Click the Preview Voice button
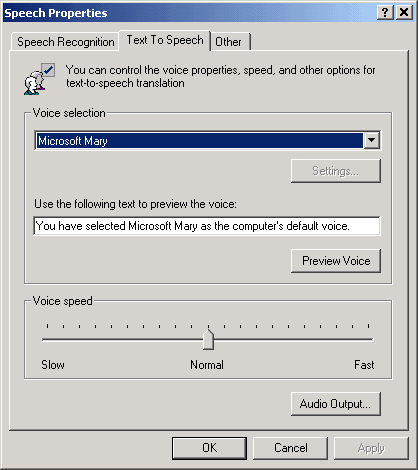Viewport: 418px width, 470px height. [x=336, y=261]
